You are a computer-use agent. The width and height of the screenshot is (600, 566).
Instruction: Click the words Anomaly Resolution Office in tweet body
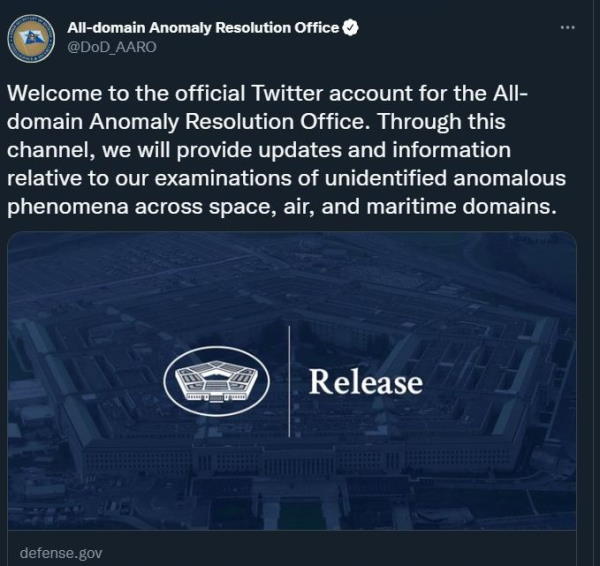click(x=226, y=122)
